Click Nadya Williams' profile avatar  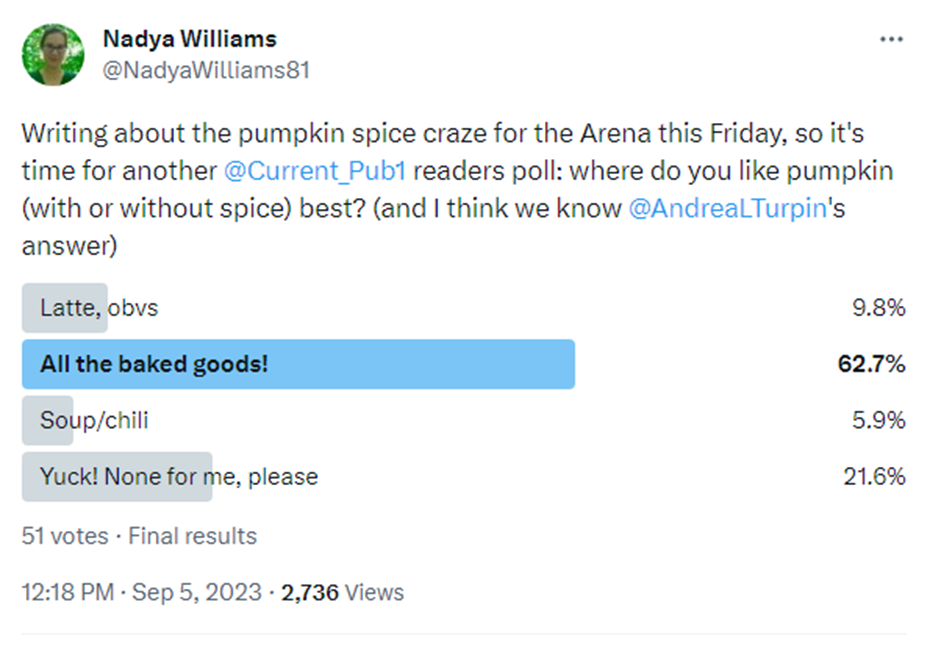coord(53,55)
